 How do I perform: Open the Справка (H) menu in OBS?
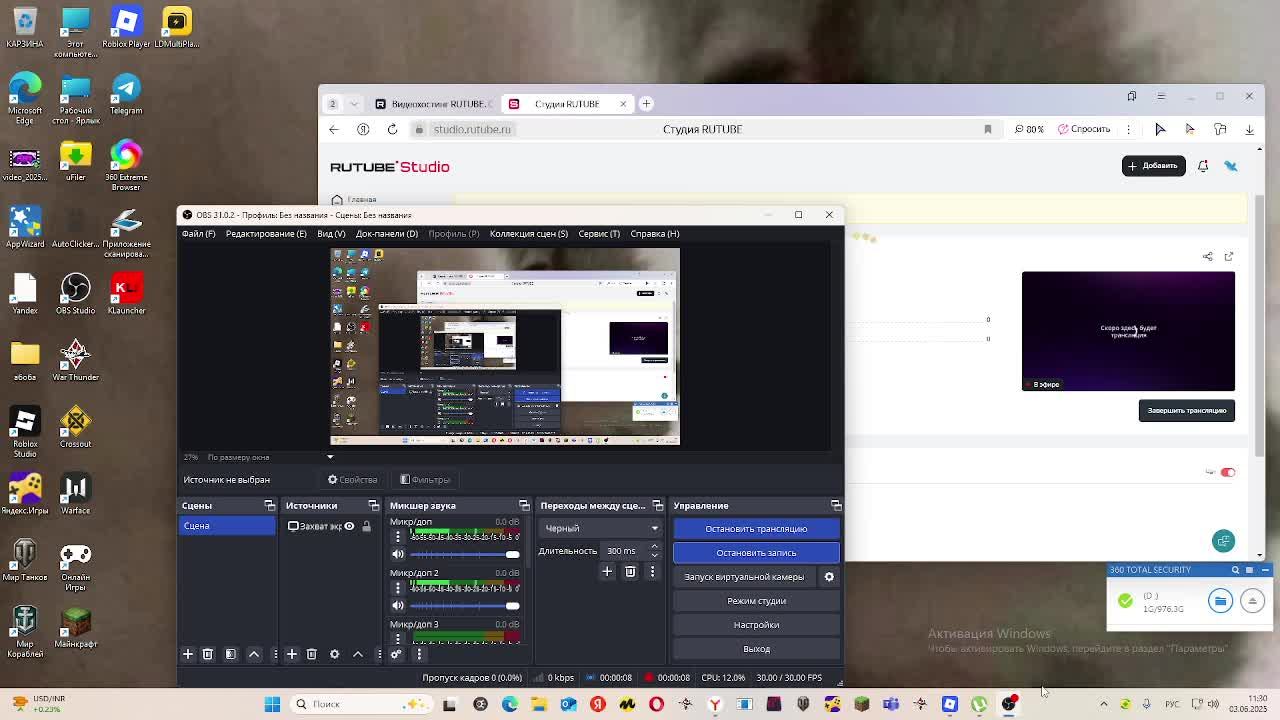point(655,234)
